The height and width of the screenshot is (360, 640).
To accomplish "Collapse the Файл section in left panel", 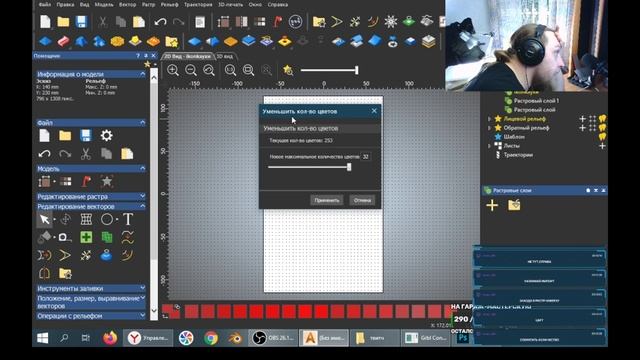I will click(x=142, y=122).
